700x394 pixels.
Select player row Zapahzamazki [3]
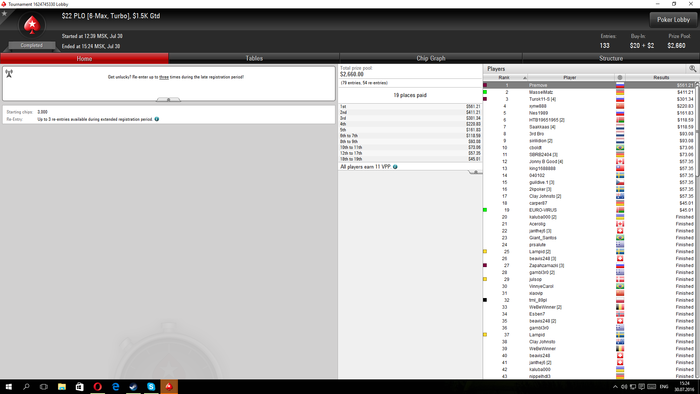tap(589, 265)
